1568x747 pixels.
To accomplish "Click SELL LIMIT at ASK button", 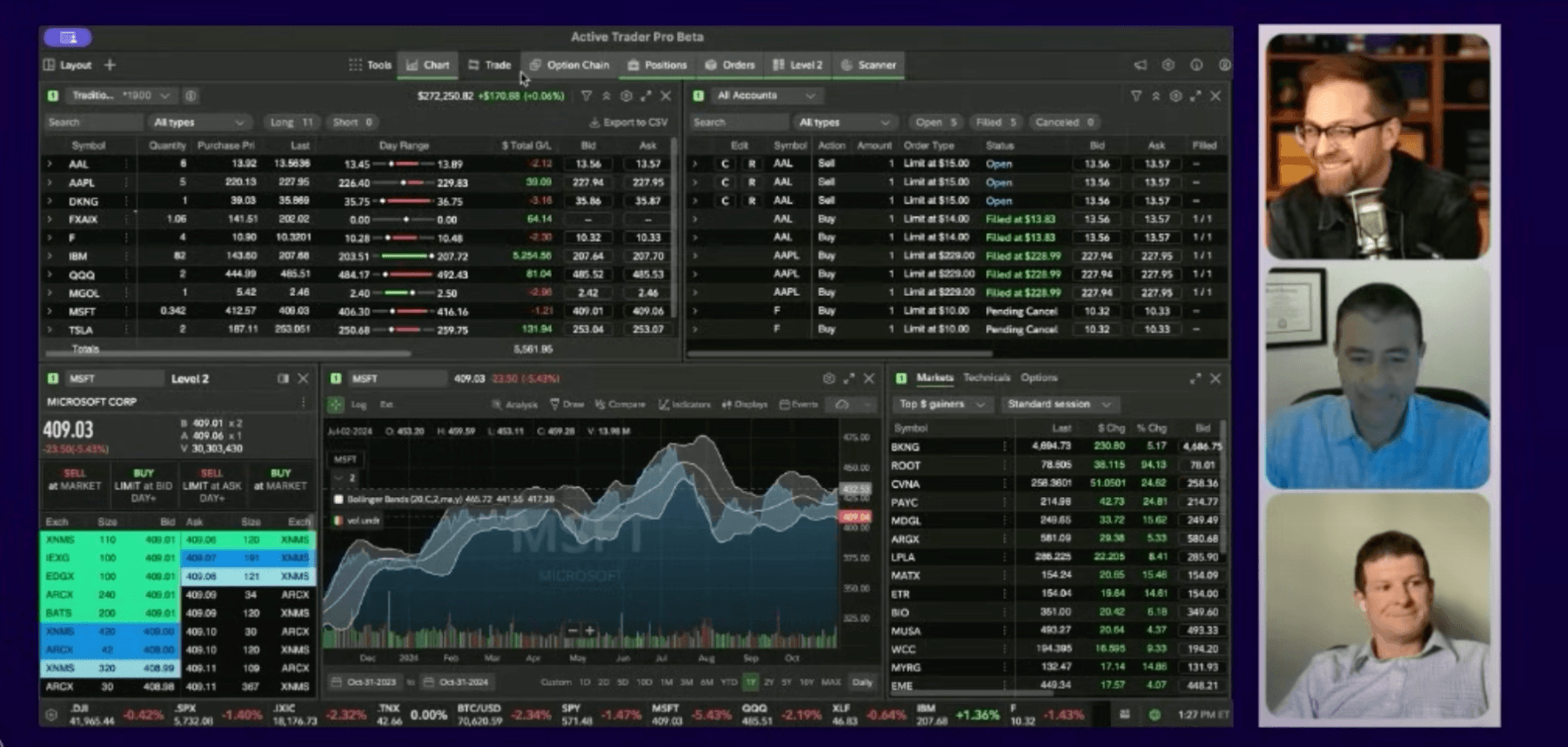I will [211, 486].
